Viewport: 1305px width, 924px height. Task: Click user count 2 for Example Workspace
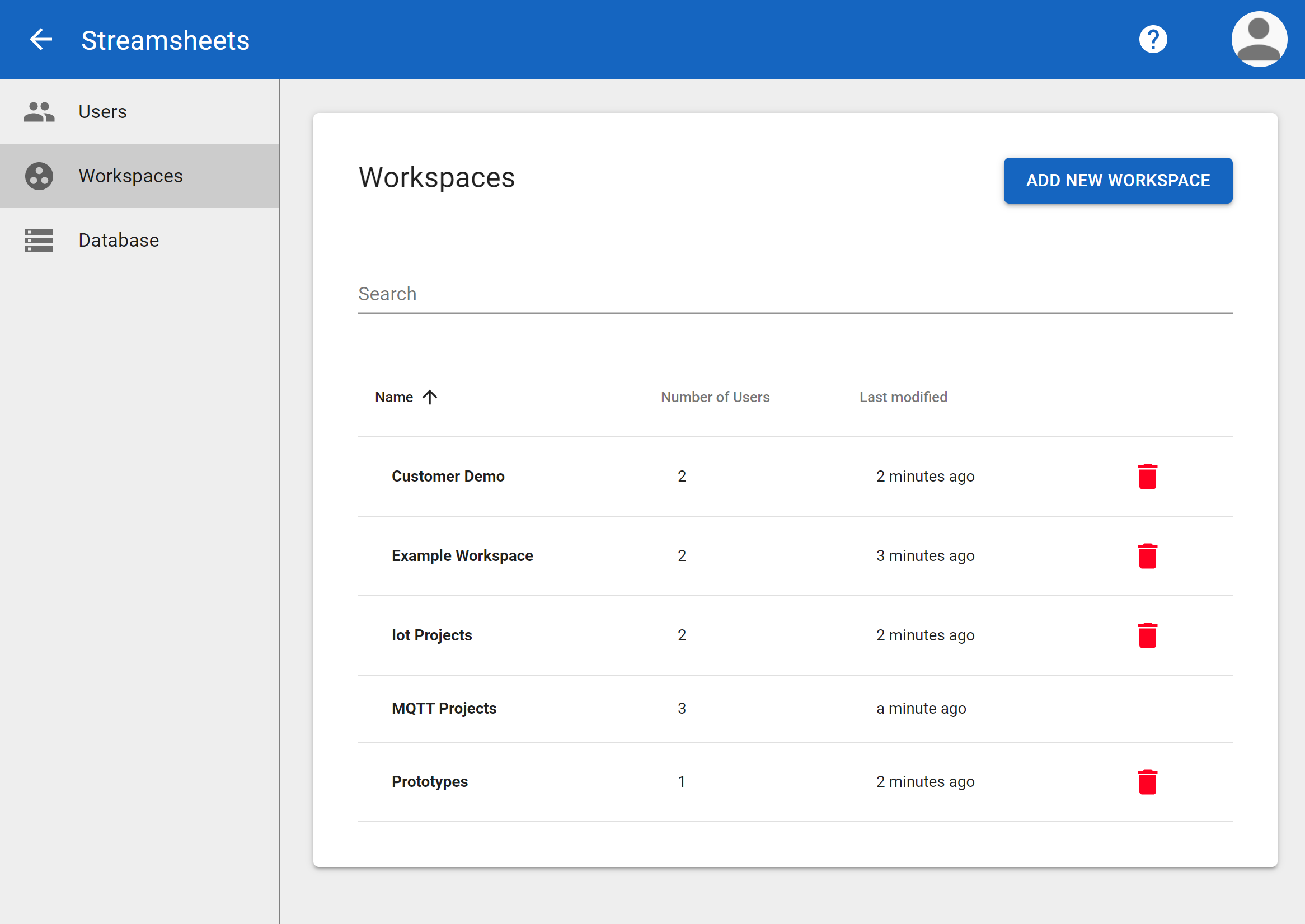click(x=682, y=556)
